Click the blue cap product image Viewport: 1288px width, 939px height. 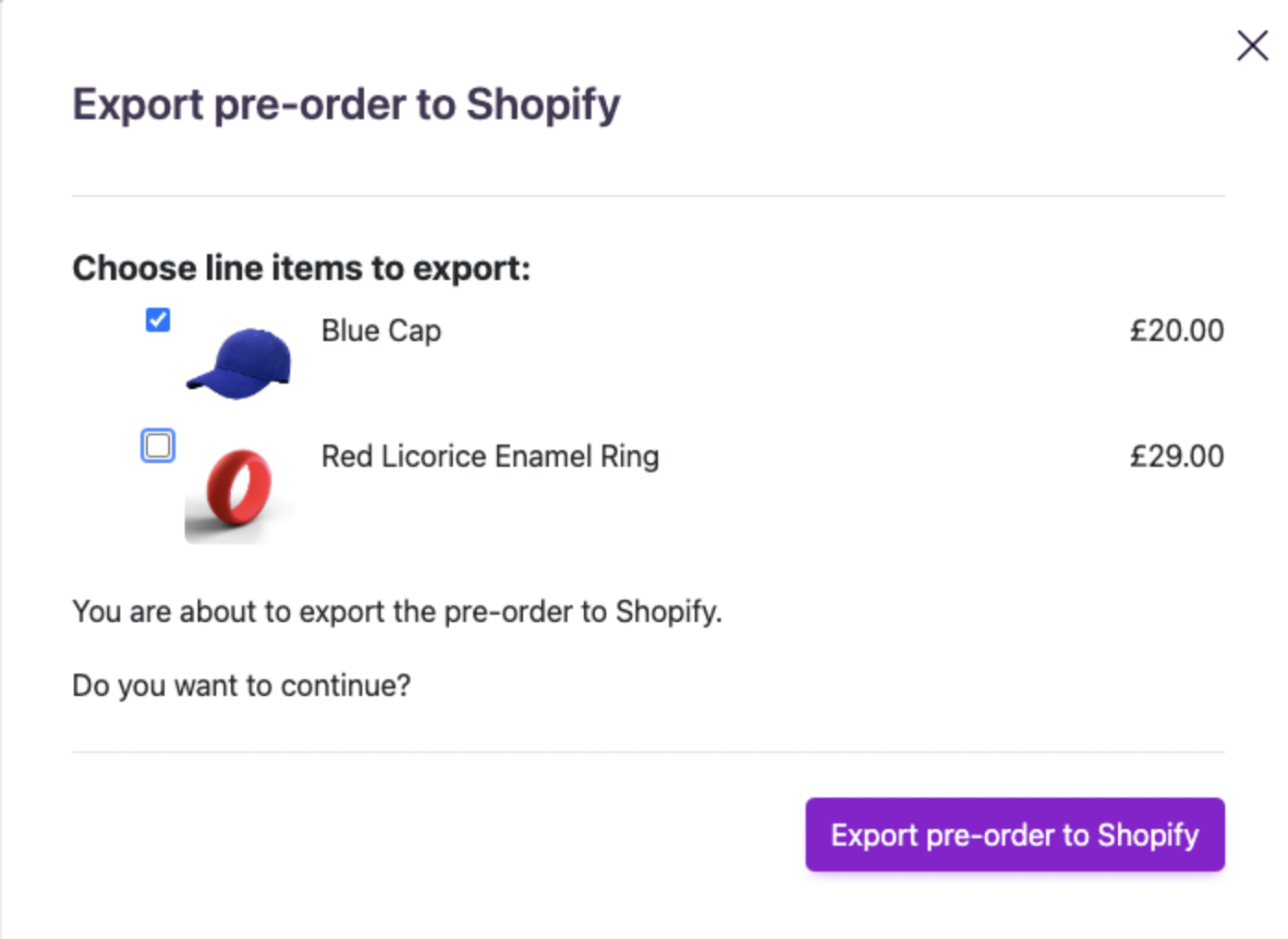[x=240, y=362]
